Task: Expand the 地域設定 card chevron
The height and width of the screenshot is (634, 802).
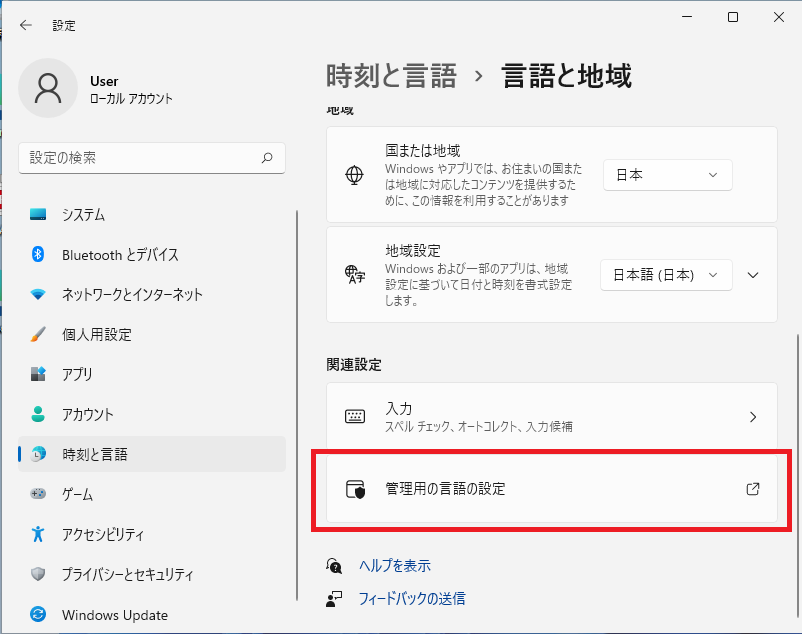Action: point(753,275)
